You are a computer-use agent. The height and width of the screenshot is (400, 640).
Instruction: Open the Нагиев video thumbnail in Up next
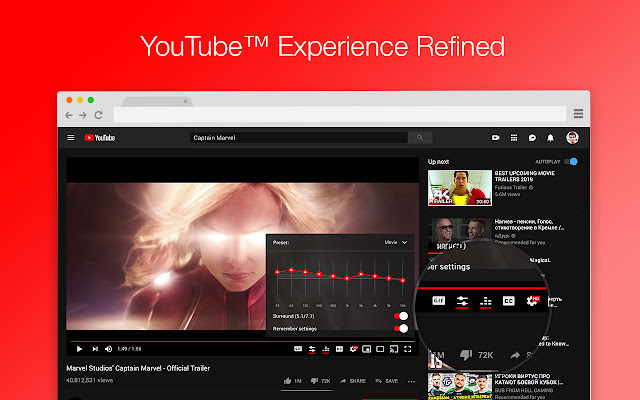click(460, 234)
